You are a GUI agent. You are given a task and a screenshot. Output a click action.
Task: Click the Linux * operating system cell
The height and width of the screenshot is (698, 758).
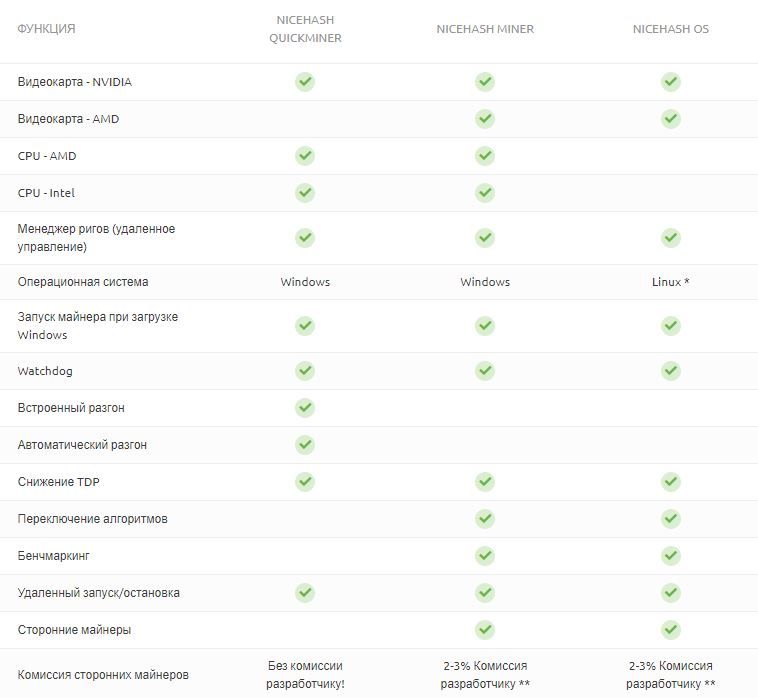(671, 282)
